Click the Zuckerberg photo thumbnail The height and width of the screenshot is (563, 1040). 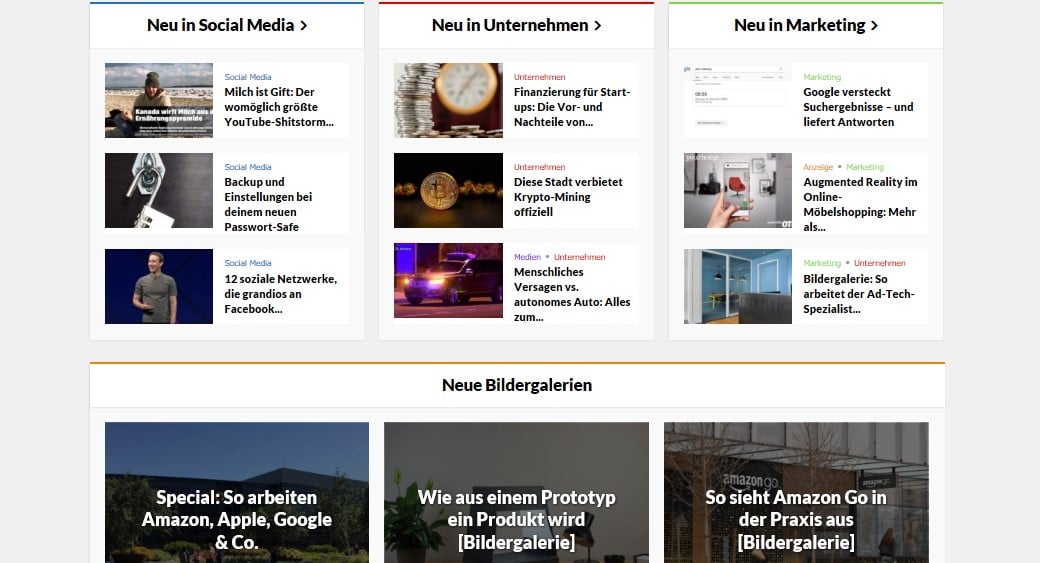click(159, 286)
